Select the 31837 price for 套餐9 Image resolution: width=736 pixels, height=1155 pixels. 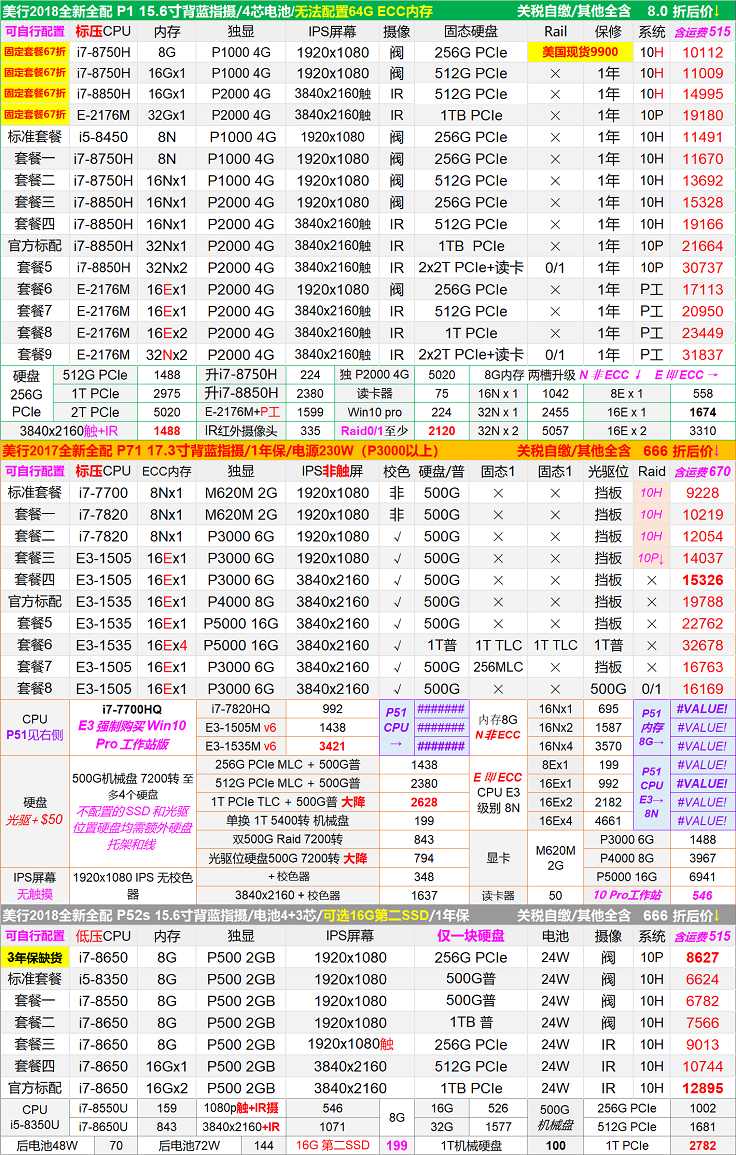(x=702, y=355)
